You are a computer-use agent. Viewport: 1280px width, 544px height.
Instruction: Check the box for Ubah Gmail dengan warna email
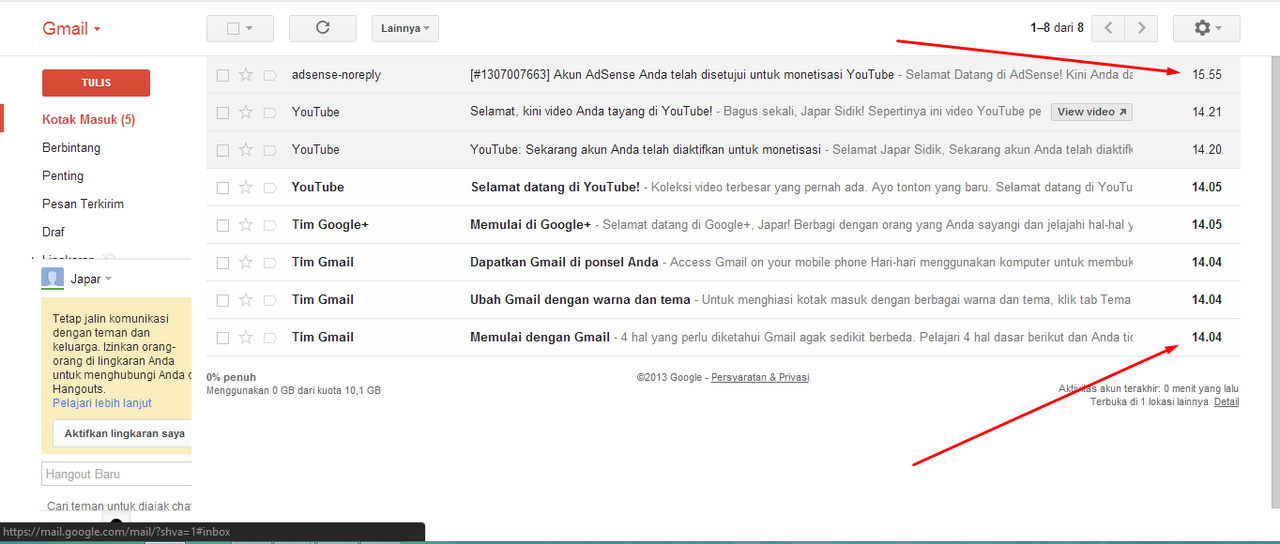[223, 300]
